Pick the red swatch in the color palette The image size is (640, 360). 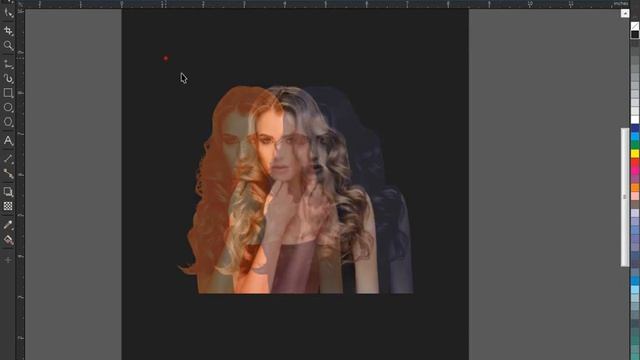(635, 162)
